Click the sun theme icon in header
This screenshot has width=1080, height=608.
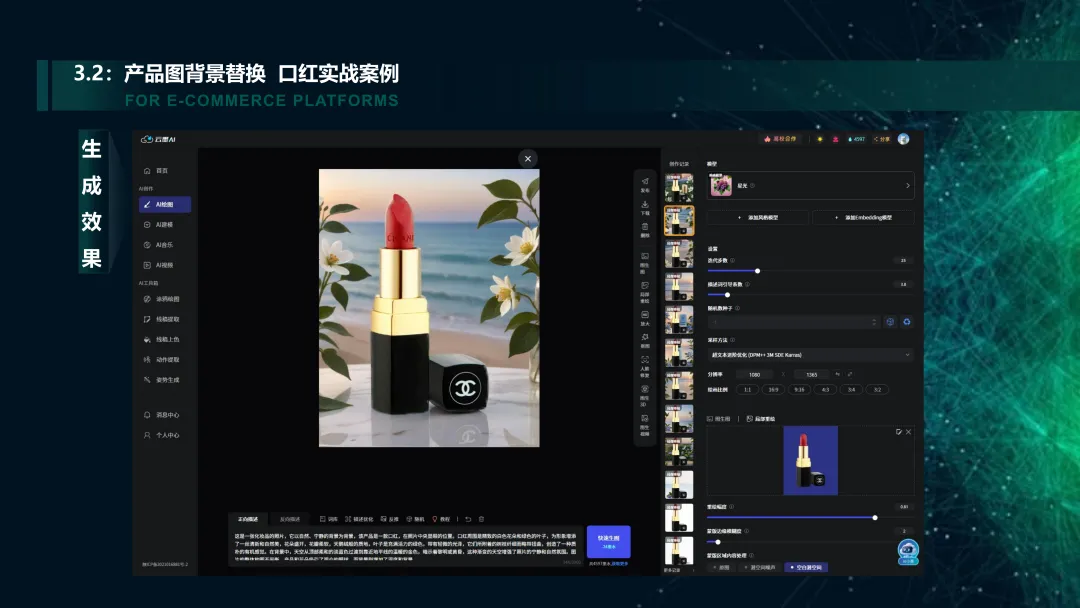pos(820,139)
